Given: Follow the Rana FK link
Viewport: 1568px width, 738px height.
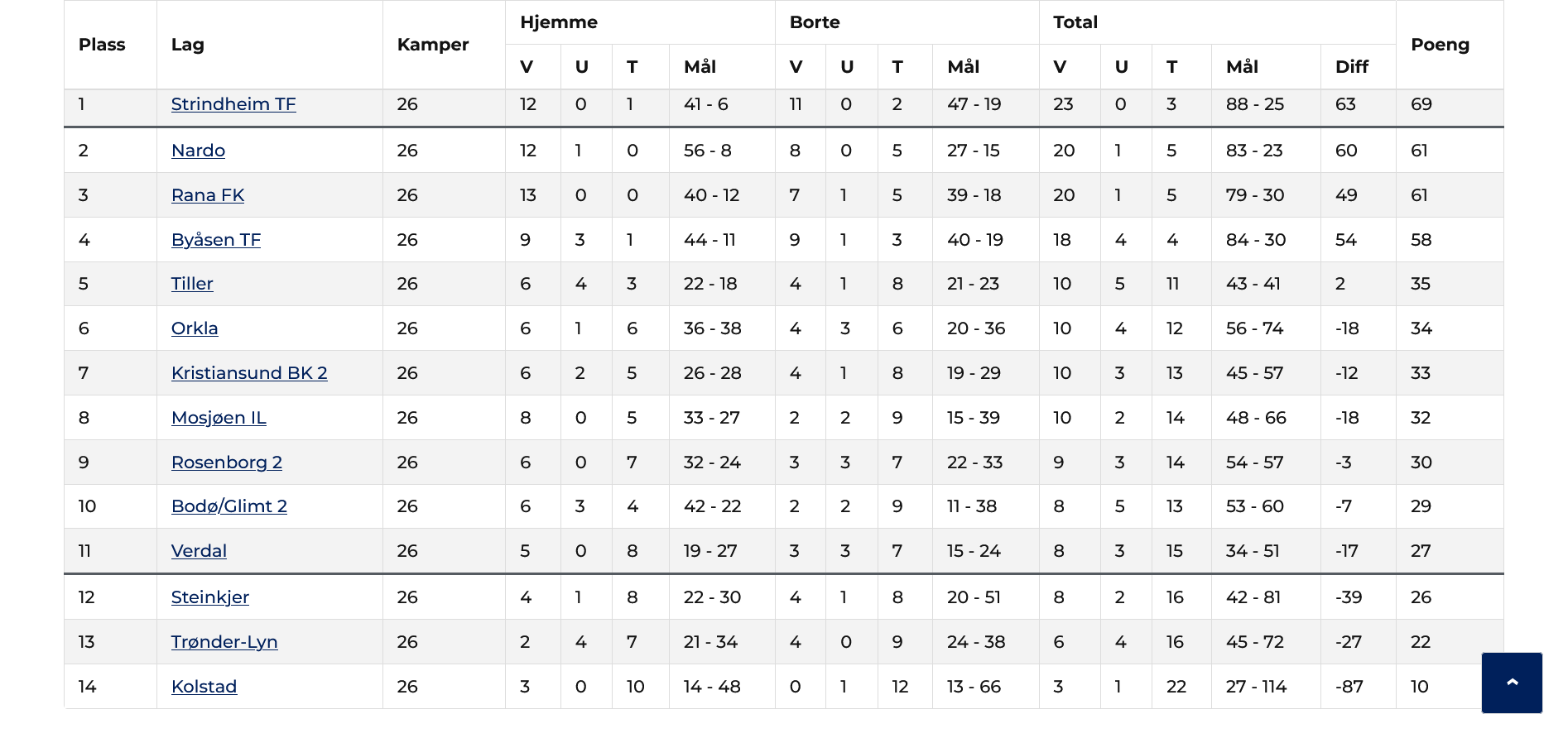Looking at the screenshot, I should [x=208, y=195].
